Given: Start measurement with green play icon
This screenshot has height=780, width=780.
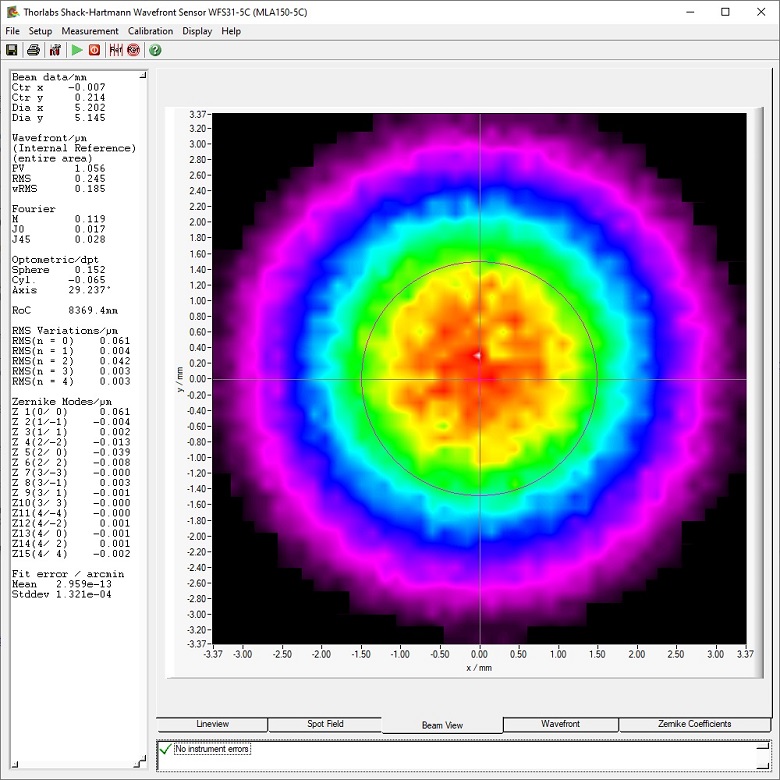Looking at the screenshot, I should [x=77, y=50].
